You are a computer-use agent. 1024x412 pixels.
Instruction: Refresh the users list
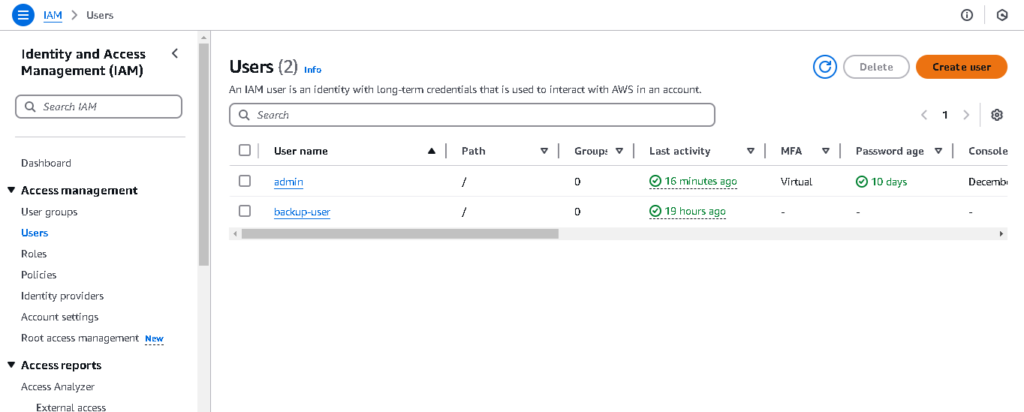click(x=825, y=67)
